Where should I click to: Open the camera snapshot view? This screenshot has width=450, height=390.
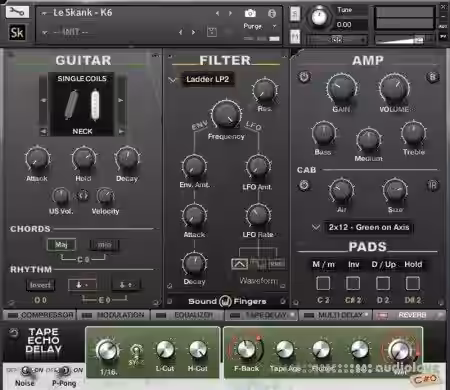(x=250, y=13)
